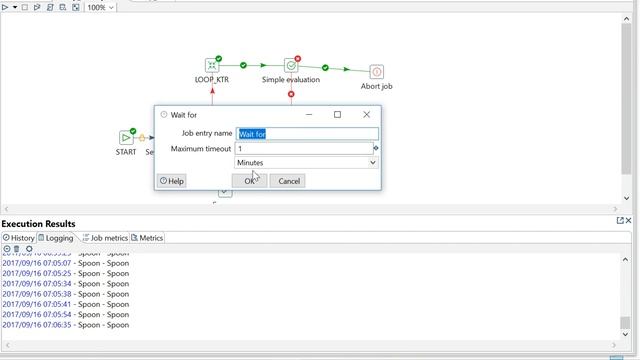Click the log pane scroll up arrow
The height and width of the screenshot is (360, 640).
pyautogui.click(x=625, y=260)
